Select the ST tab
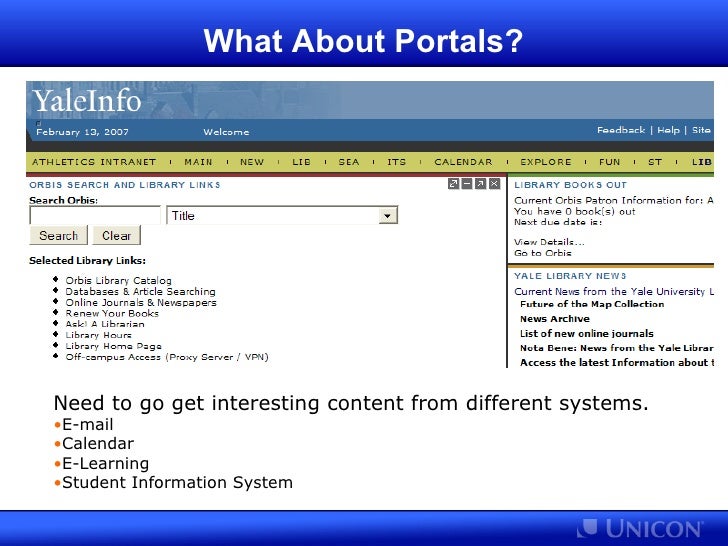The image size is (728, 546). click(x=655, y=162)
